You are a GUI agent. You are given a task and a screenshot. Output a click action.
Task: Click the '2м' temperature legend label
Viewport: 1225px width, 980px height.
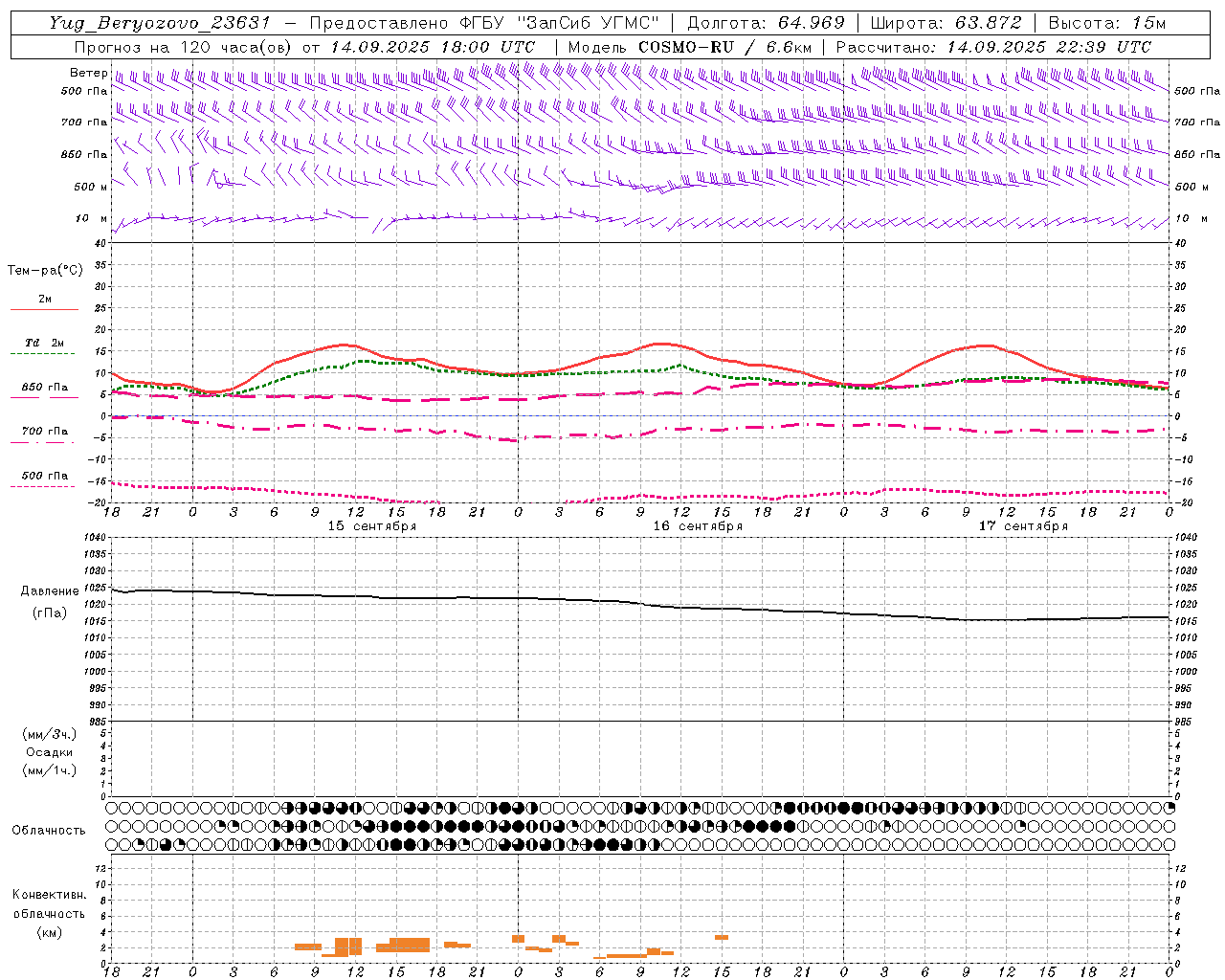[45, 299]
